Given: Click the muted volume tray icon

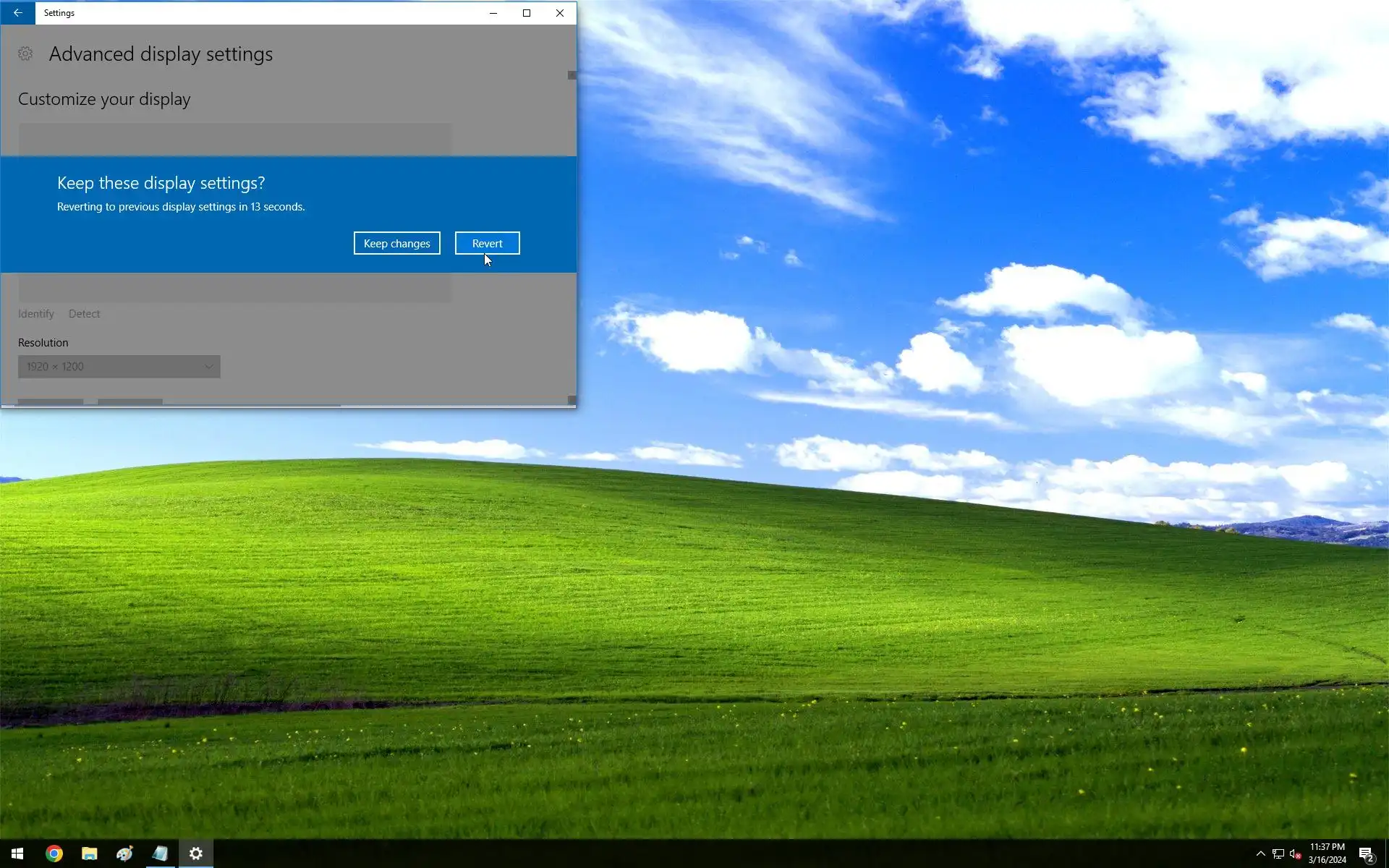Looking at the screenshot, I should pyautogui.click(x=1295, y=854).
